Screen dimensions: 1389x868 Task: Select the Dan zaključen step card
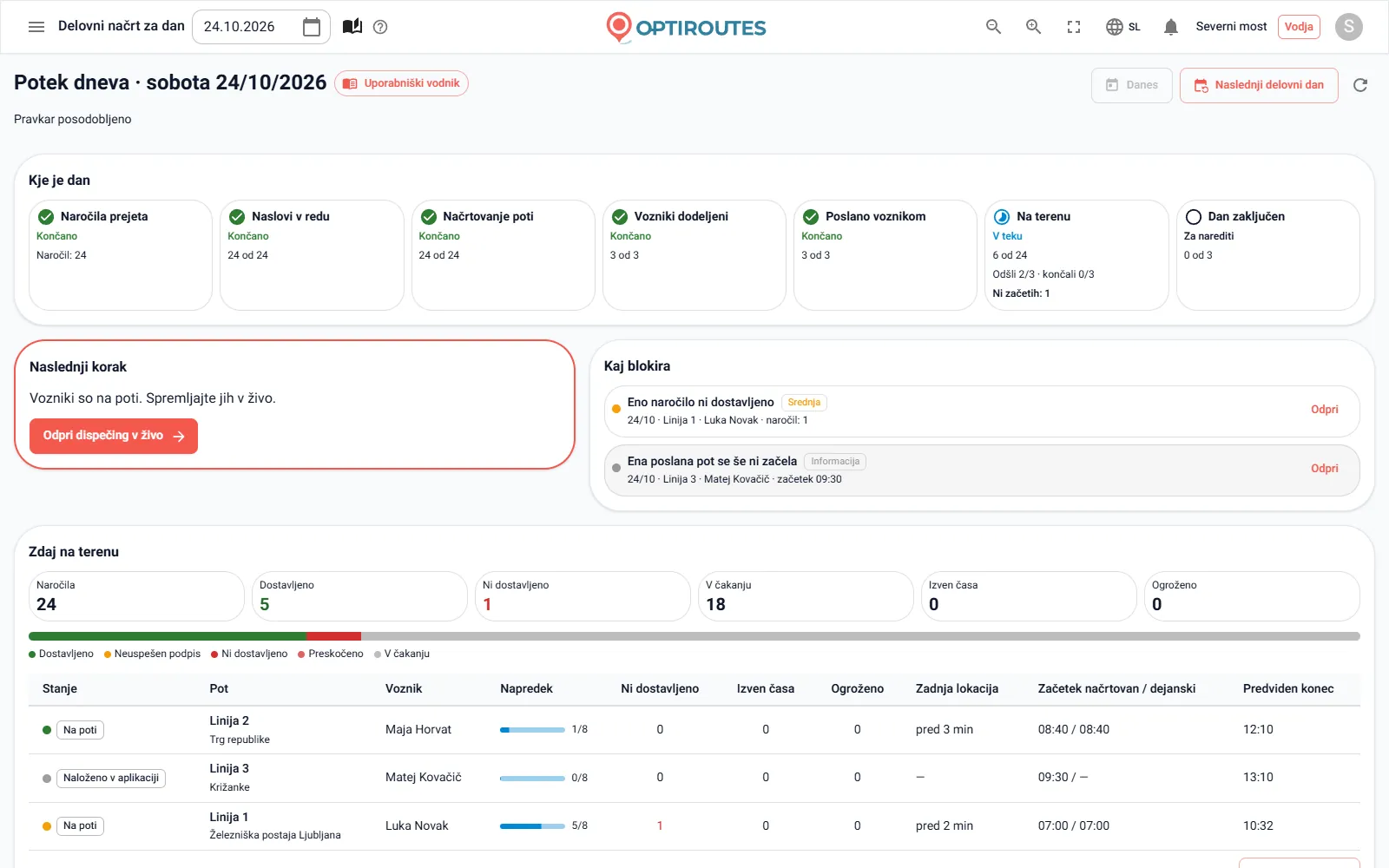point(1268,255)
